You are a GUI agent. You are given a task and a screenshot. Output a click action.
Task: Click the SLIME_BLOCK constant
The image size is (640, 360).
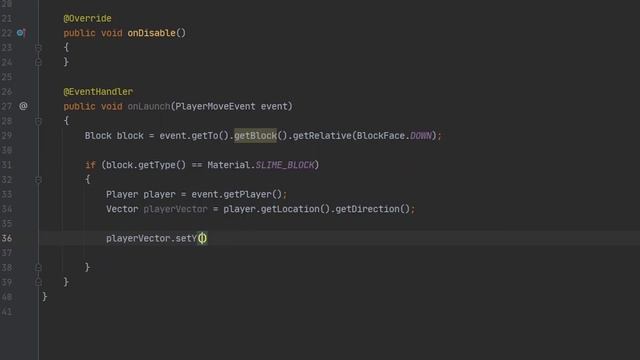[x=285, y=165]
